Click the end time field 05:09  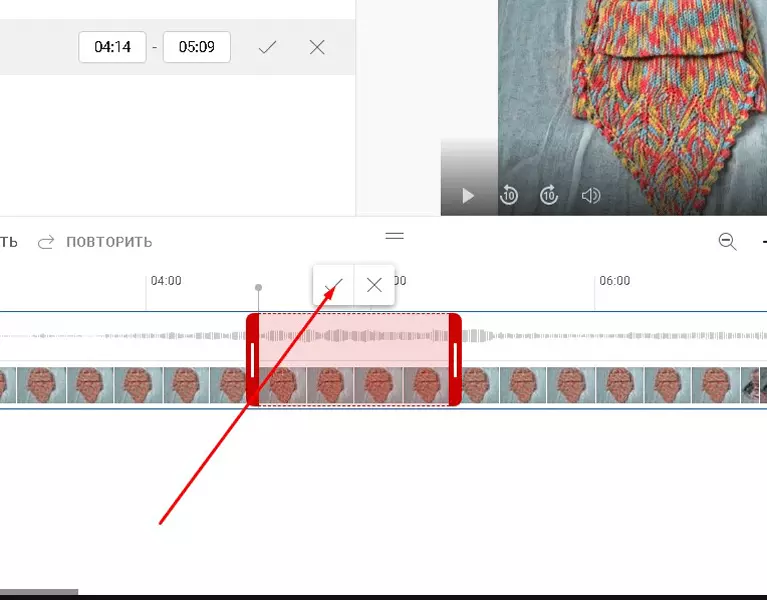[x=197, y=47]
